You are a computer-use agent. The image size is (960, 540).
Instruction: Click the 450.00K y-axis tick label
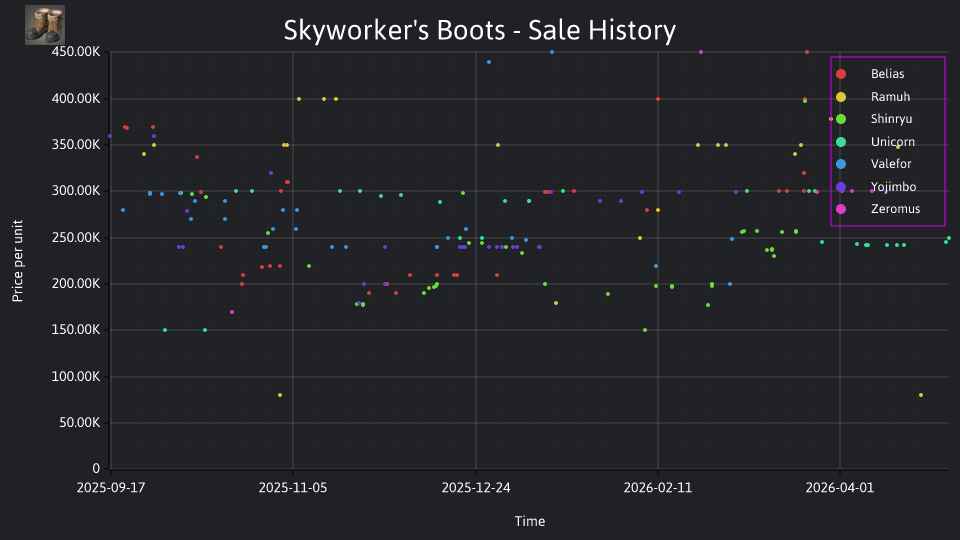(x=76, y=52)
